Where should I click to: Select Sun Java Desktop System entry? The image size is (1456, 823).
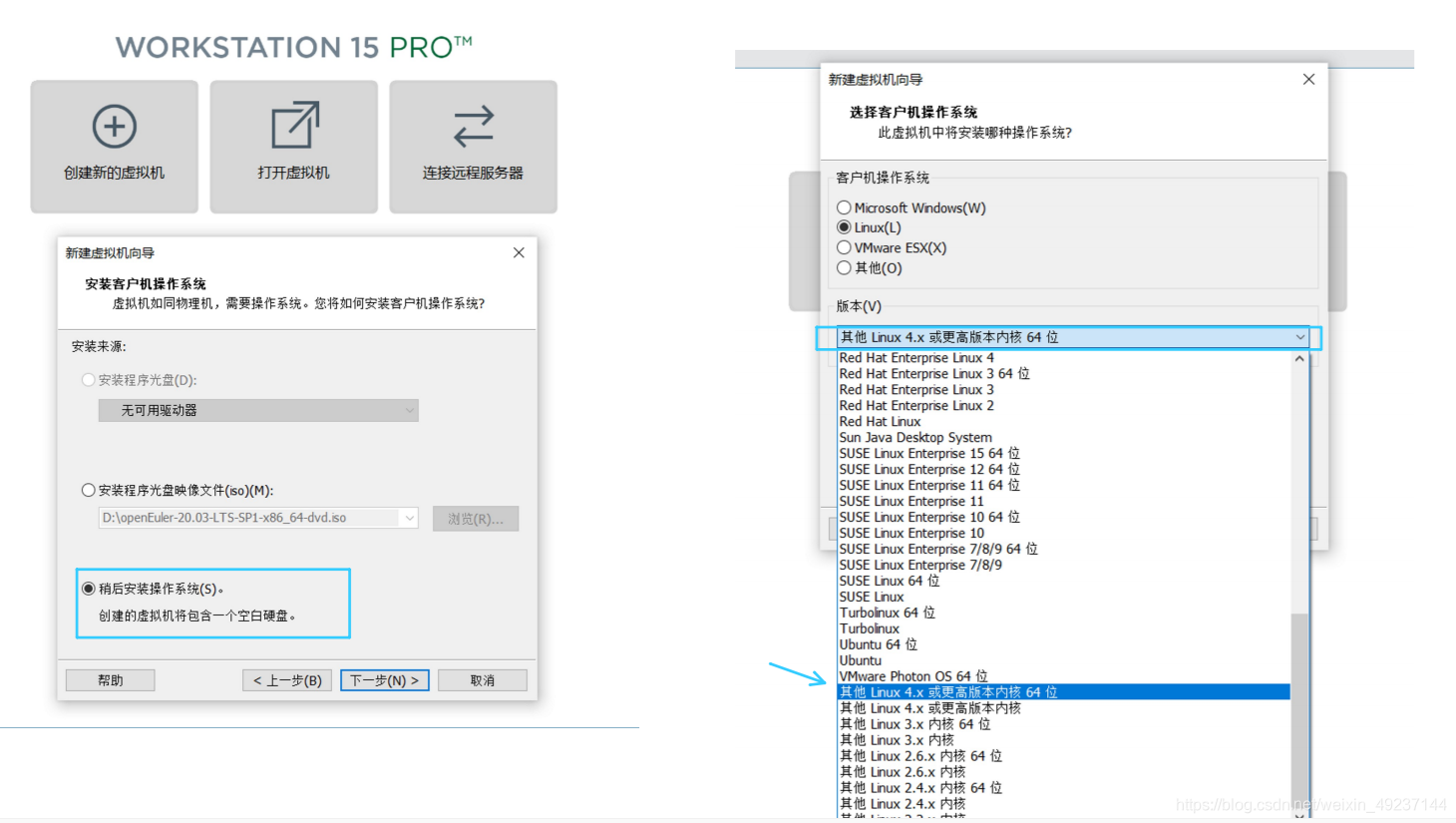(1064, 438)
